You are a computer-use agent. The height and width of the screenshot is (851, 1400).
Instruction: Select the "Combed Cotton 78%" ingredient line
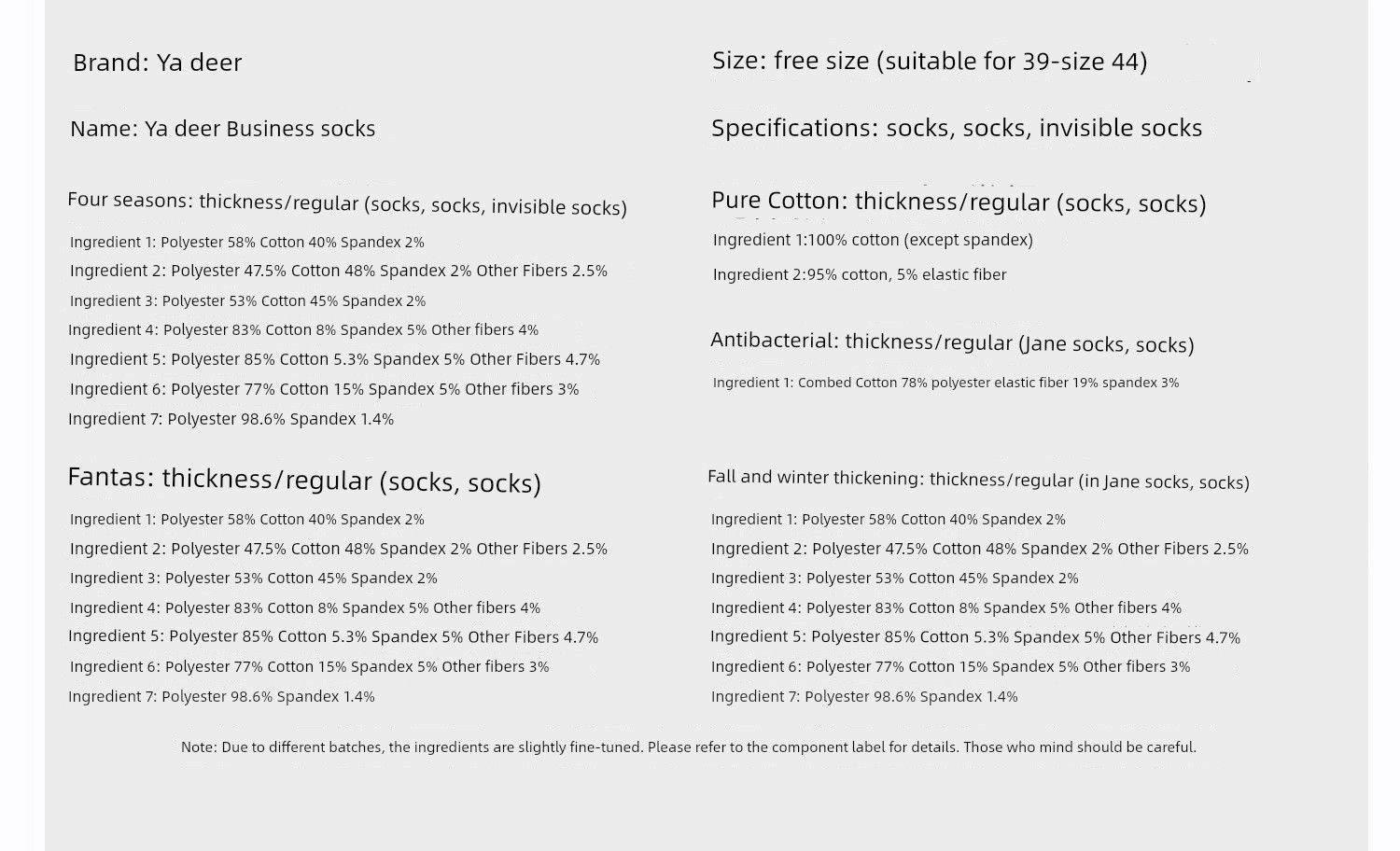[945, 383]
